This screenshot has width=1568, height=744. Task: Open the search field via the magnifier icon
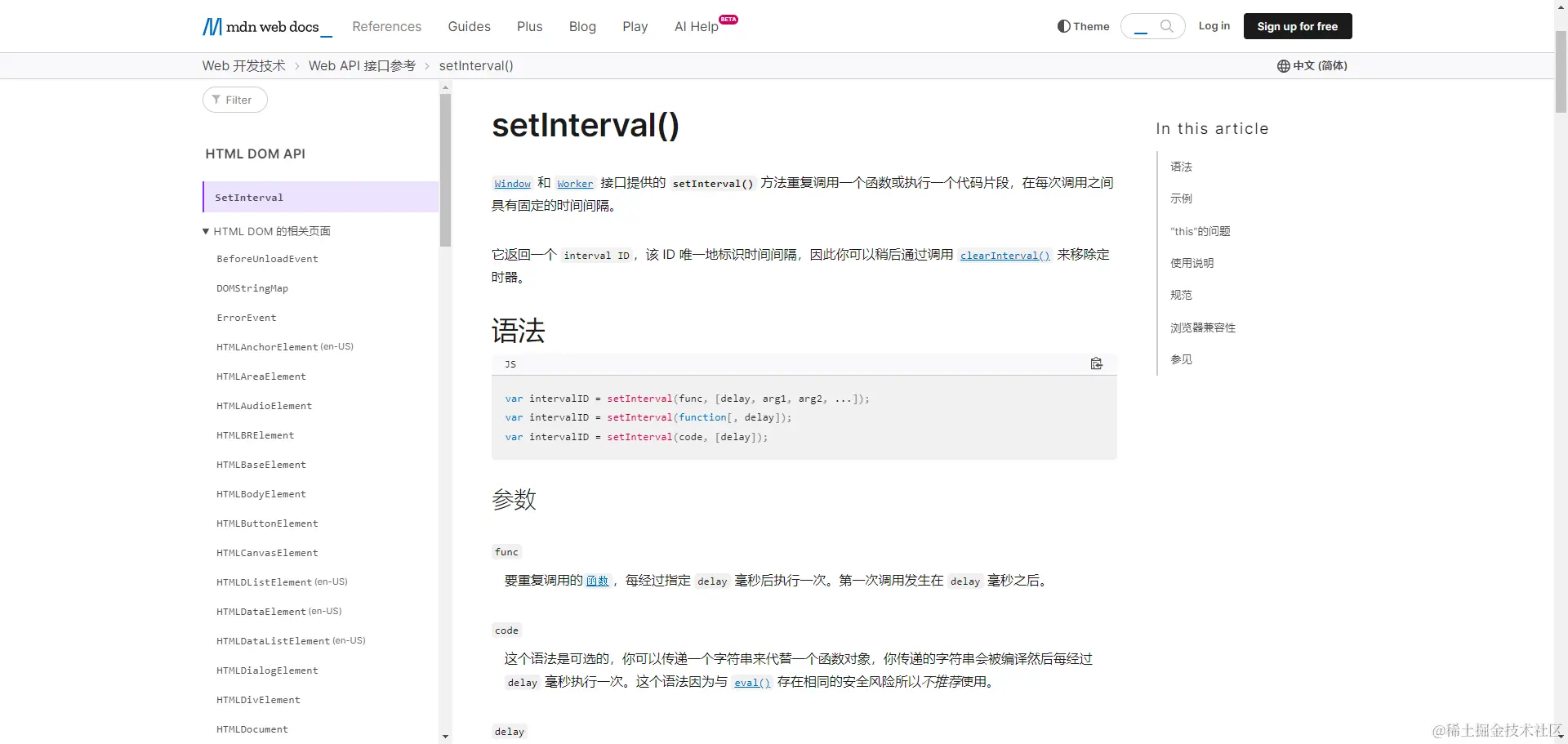coord(1168,25)
